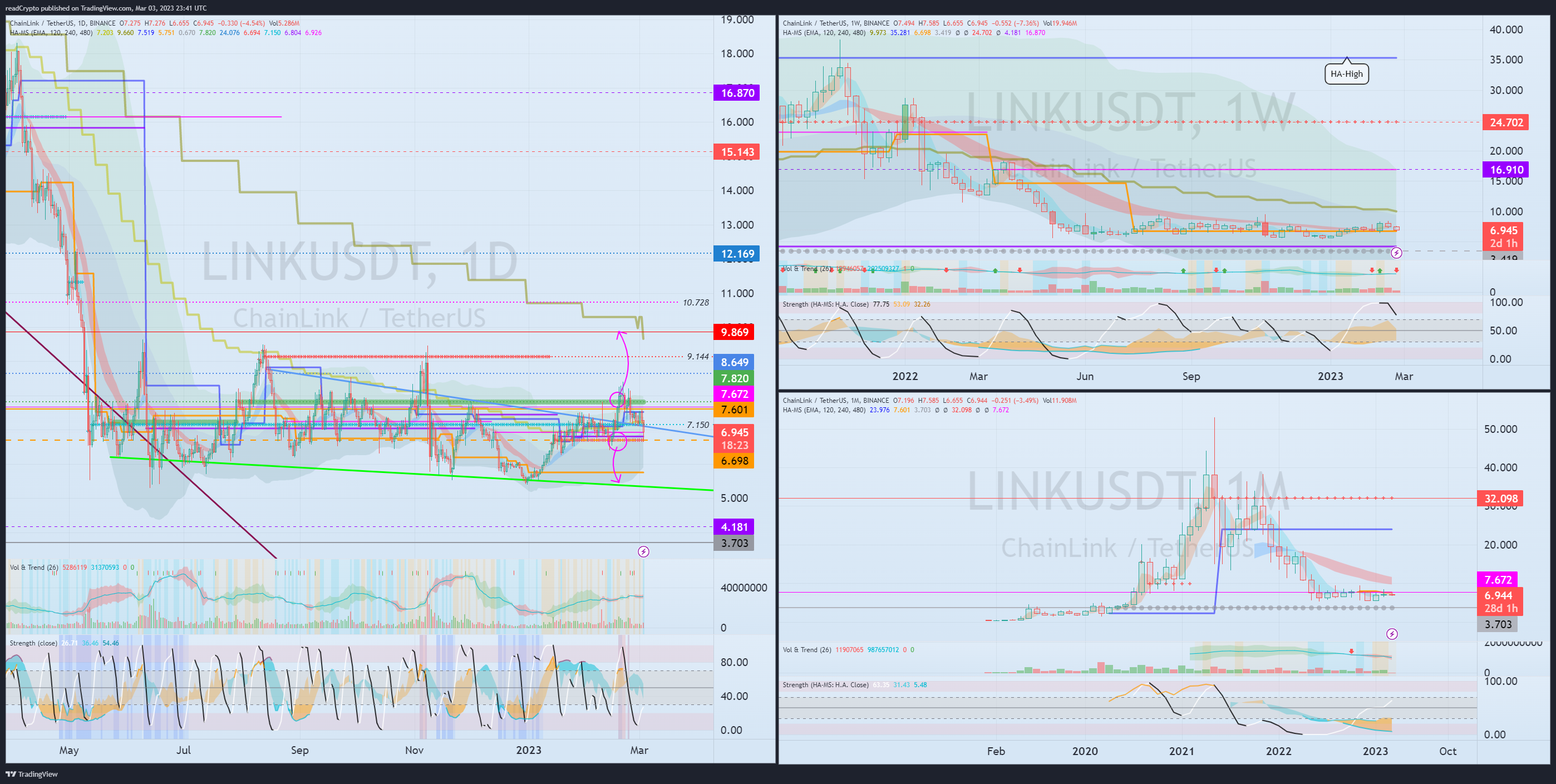Click the 7.150 line label on 1D chart
The height and width of the screenshot is (784, 1556).
point(698,425)
